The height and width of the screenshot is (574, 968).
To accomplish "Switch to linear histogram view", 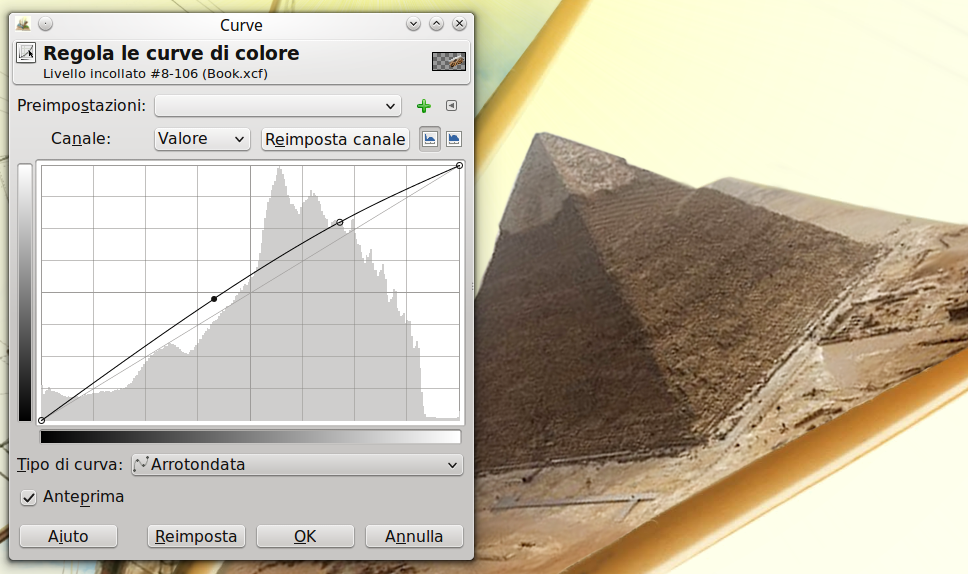I will (430, 139).
